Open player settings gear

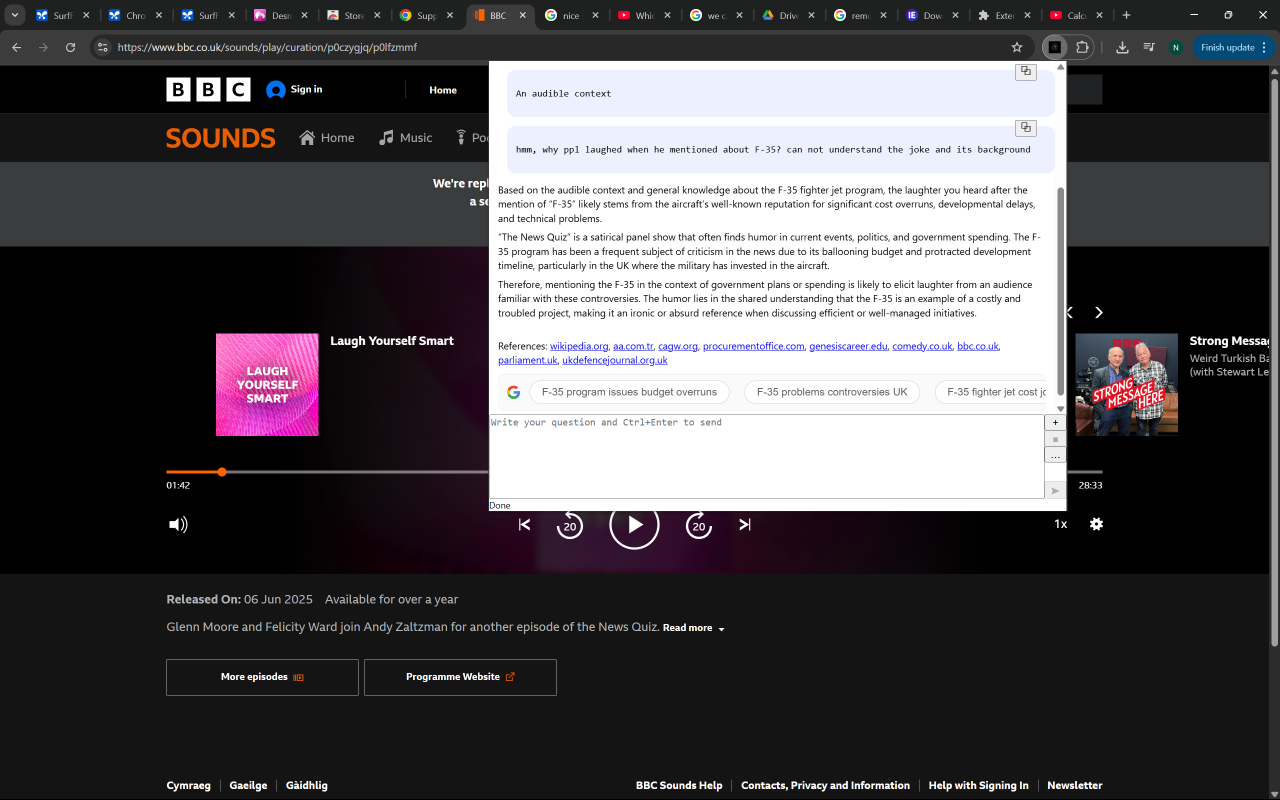1096,524
